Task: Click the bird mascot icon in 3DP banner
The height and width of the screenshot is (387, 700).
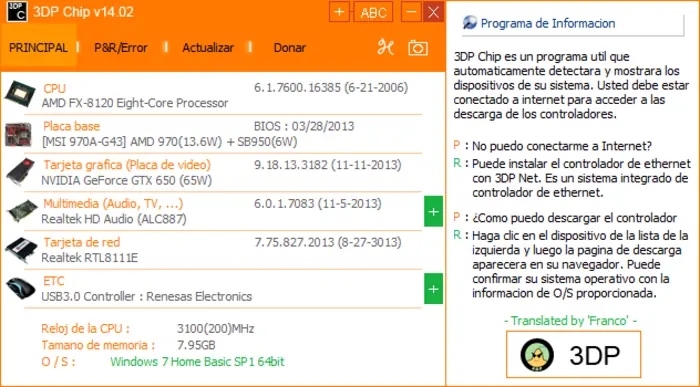Action: [537, 355]
